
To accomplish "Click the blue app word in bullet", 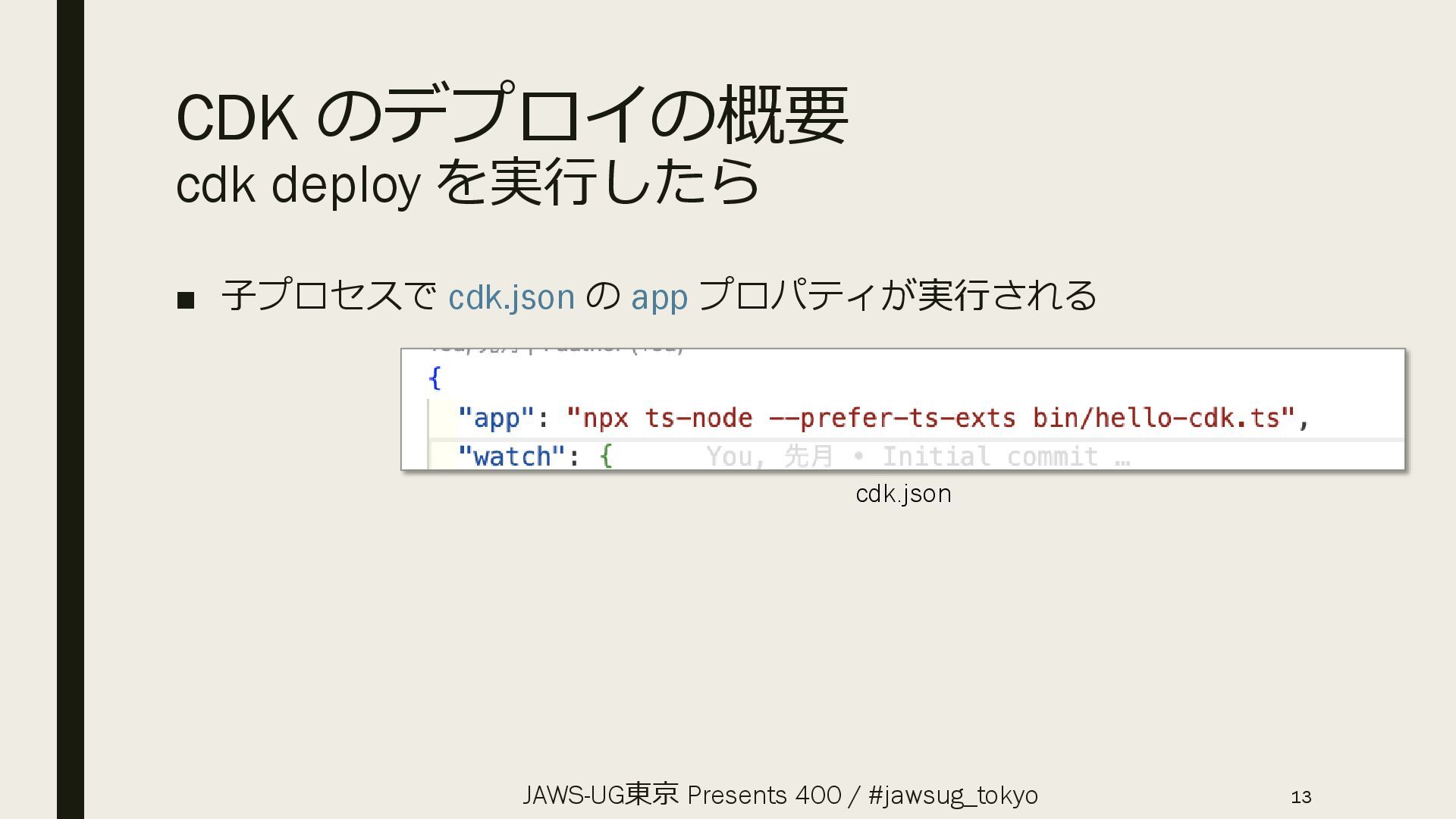I will [659, 297].
